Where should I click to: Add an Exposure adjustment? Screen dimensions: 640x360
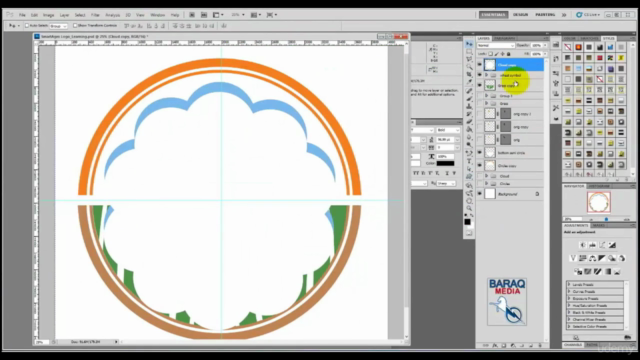coord(612,245)
